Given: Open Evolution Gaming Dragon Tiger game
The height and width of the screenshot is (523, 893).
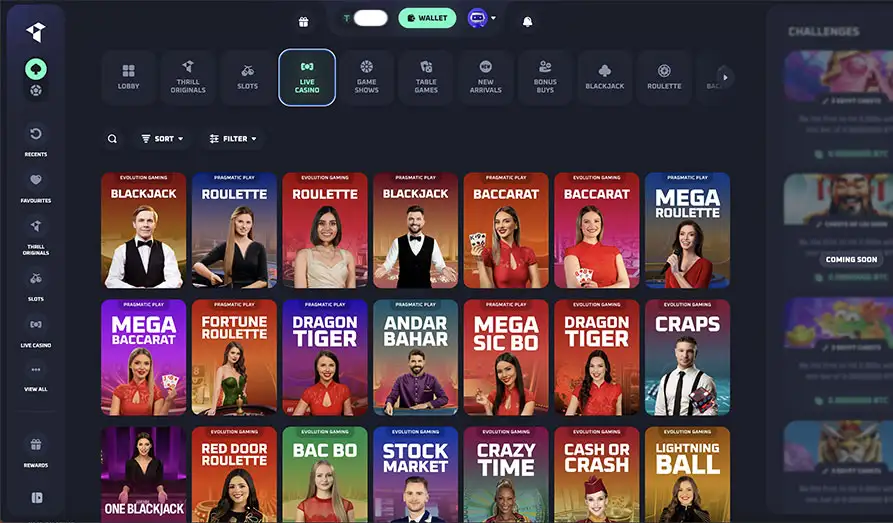Looking at the screenshot, I should click(x=596, y=357).
